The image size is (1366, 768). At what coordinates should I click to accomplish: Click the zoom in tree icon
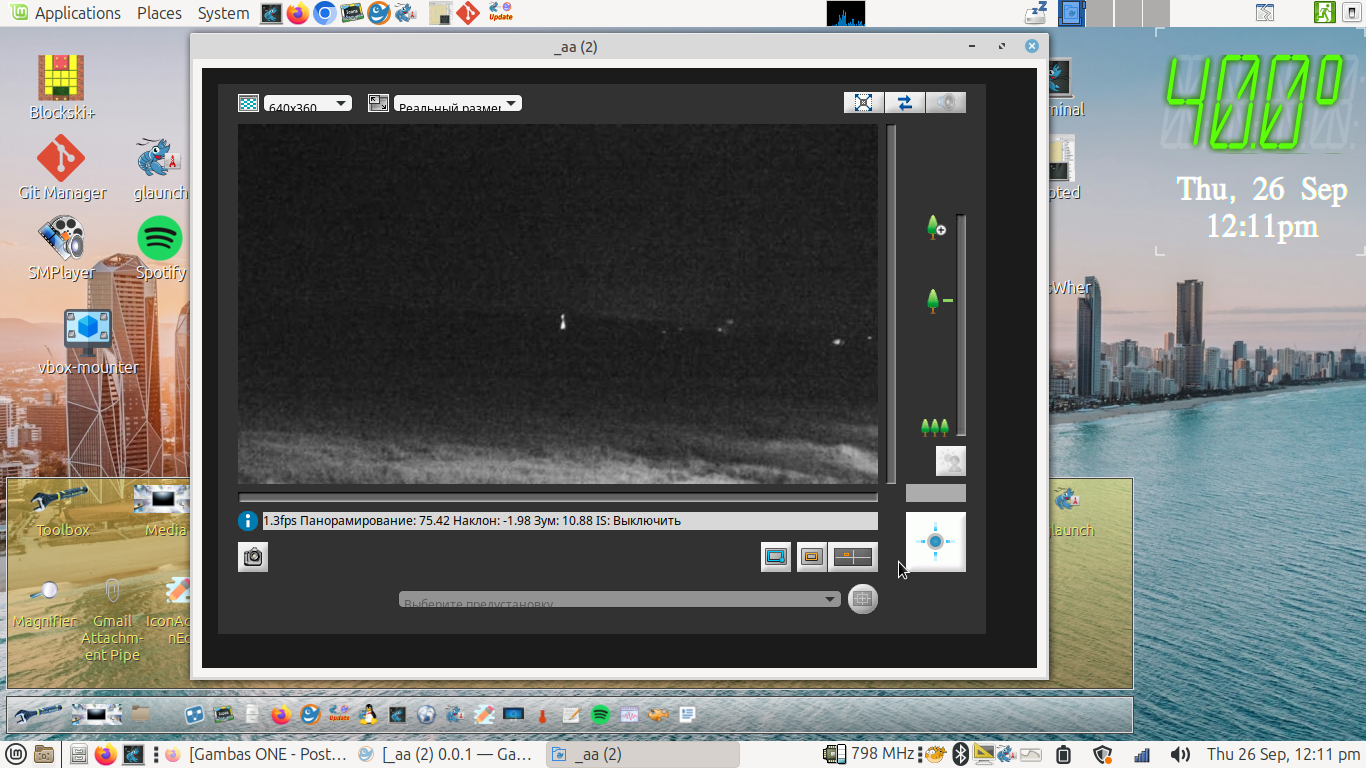point(935,228)
